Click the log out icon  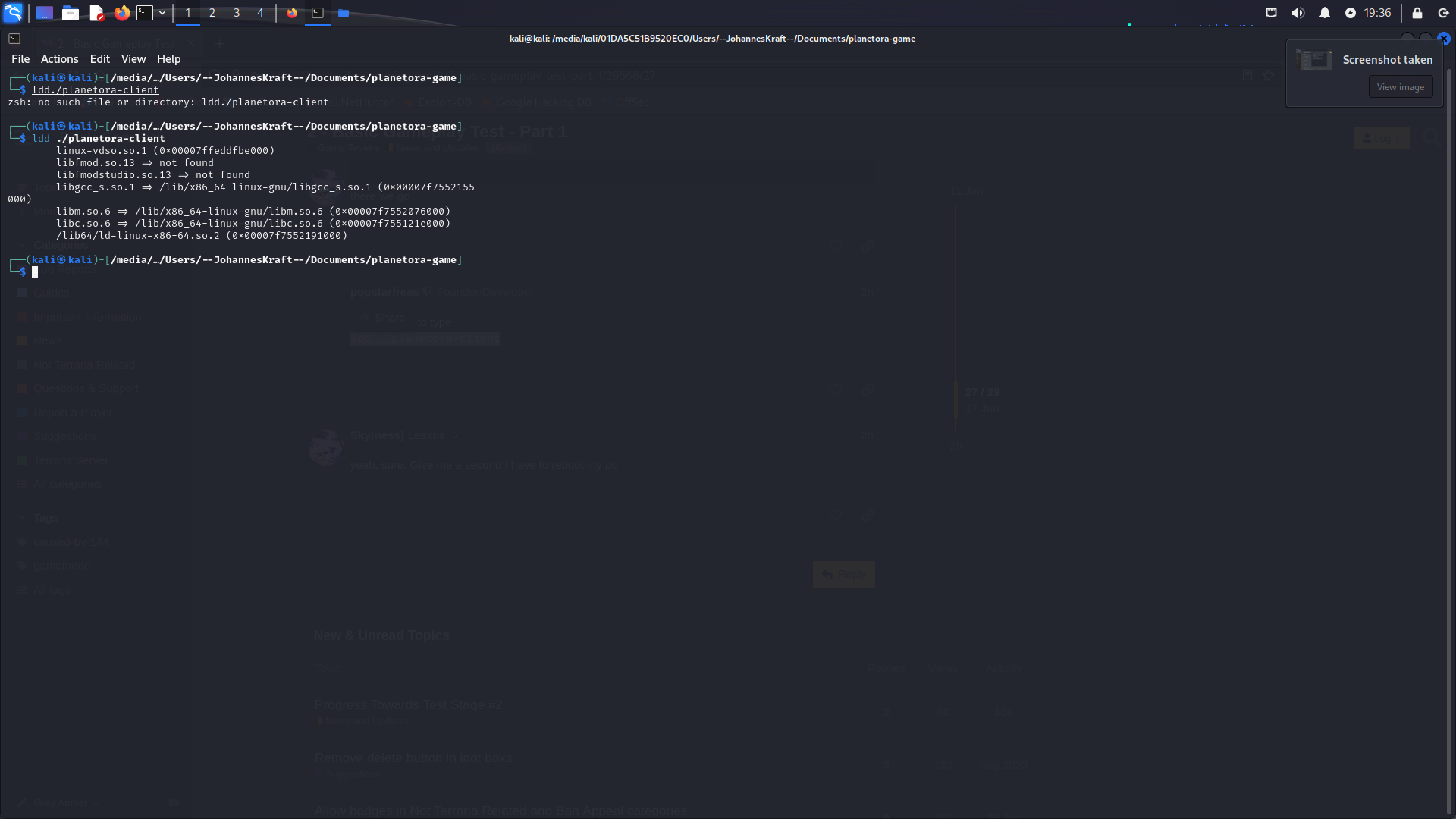click(x=1443, y=12)
